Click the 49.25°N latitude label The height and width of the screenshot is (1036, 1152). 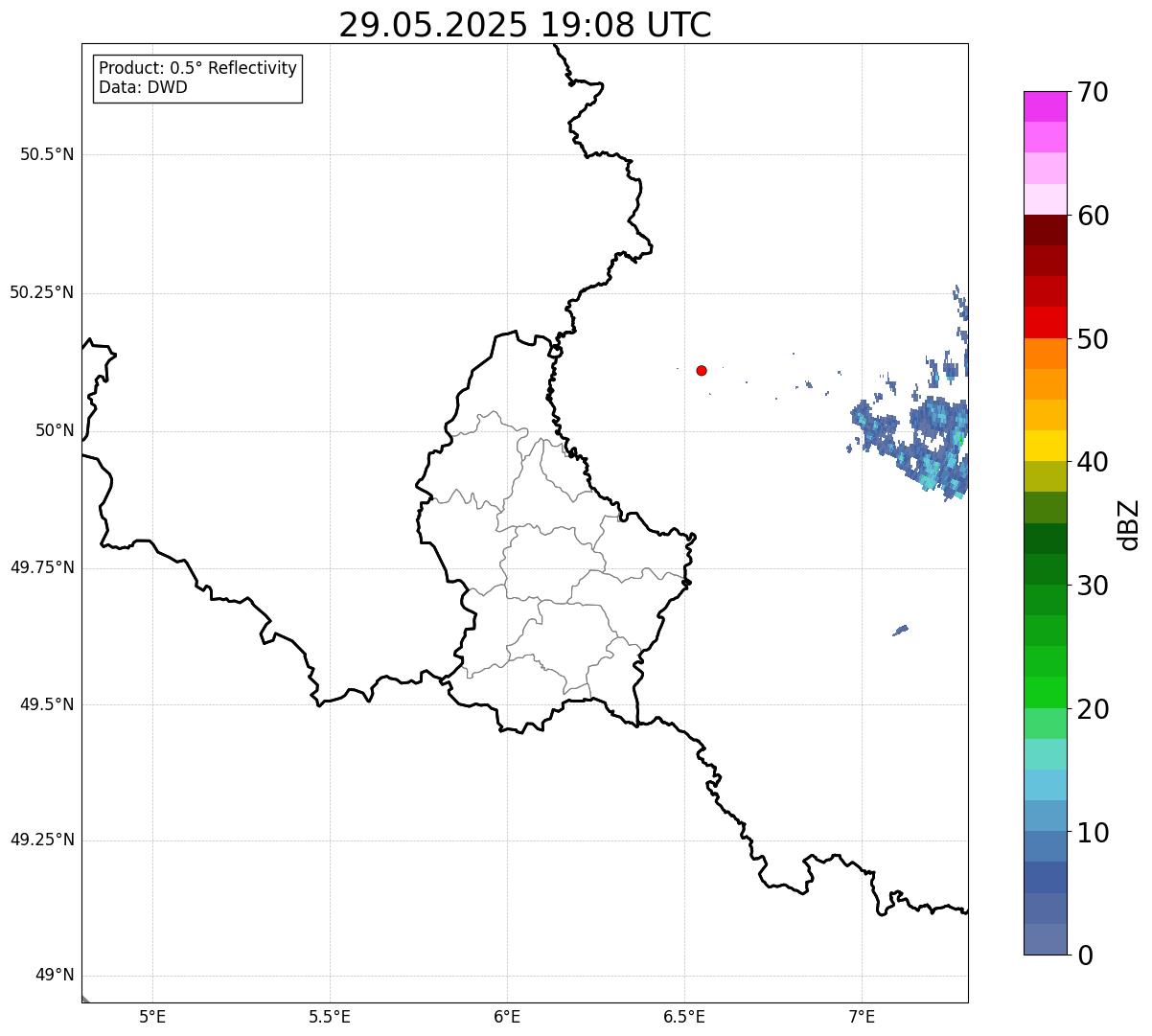(42, 840)
